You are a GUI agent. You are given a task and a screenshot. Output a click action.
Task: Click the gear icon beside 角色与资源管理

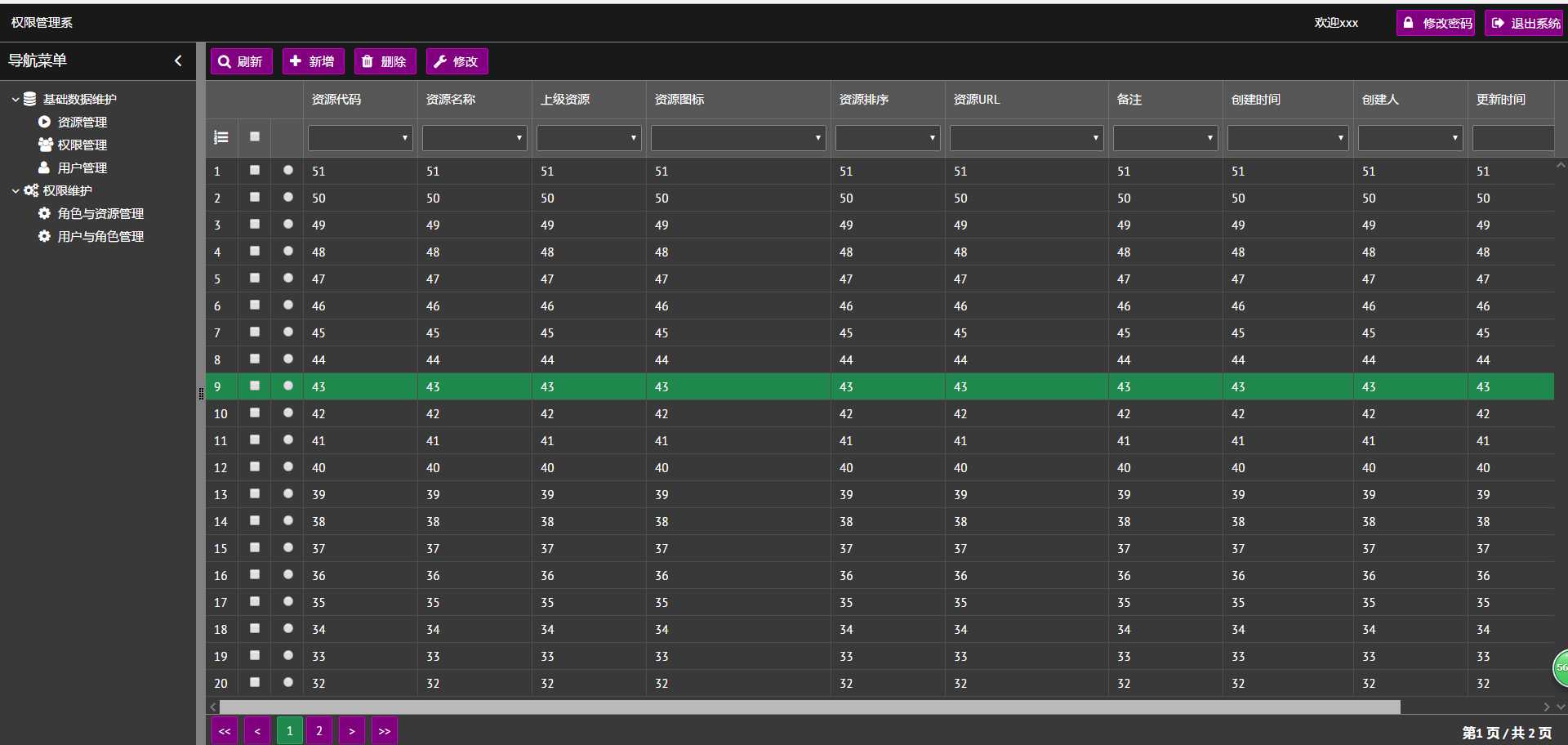[44, 213]
